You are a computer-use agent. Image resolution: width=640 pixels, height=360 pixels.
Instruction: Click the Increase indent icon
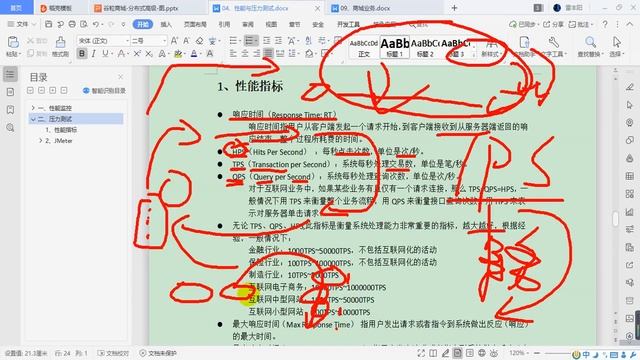coord(278,40)
